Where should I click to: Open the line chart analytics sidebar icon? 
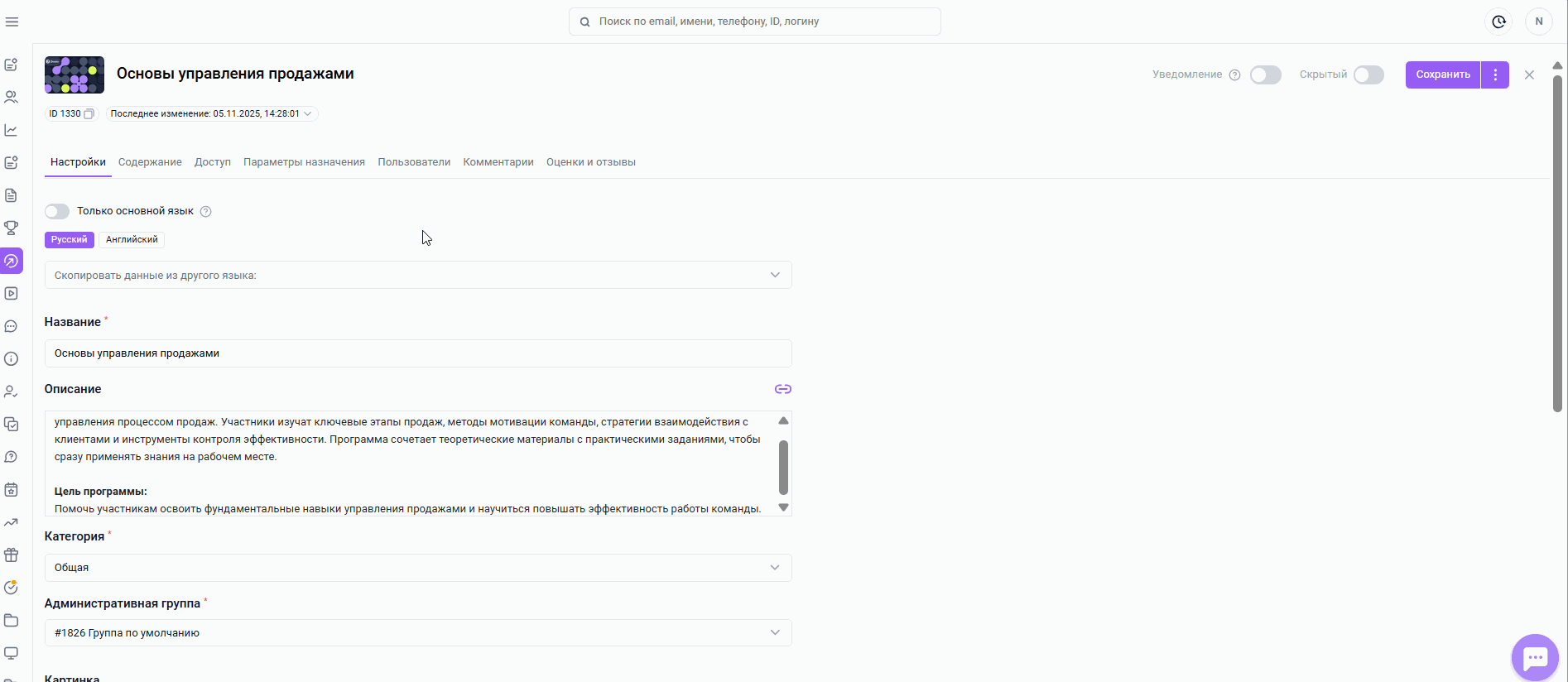(x=12, y=130)
